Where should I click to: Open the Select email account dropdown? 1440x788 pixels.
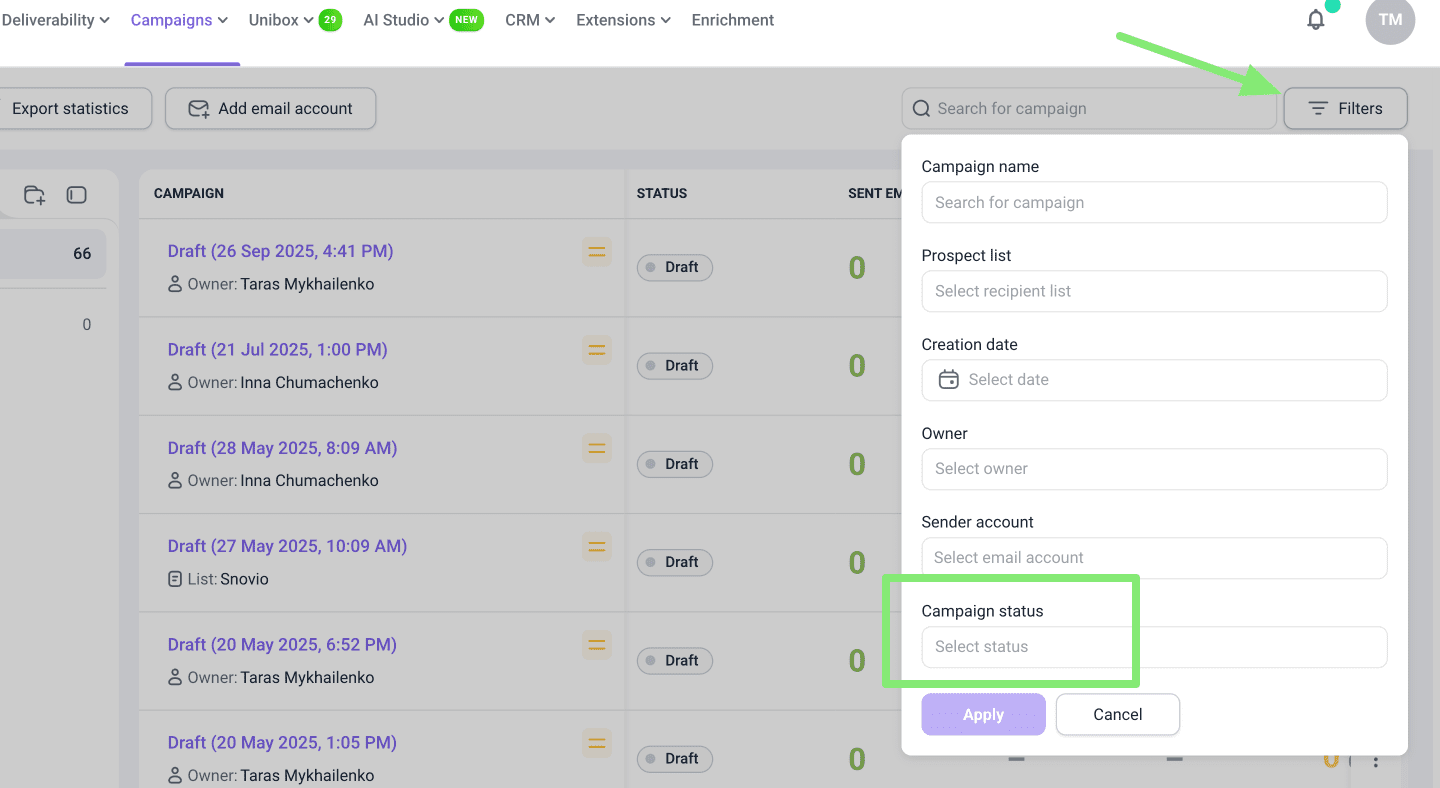tap(1154, 558)
